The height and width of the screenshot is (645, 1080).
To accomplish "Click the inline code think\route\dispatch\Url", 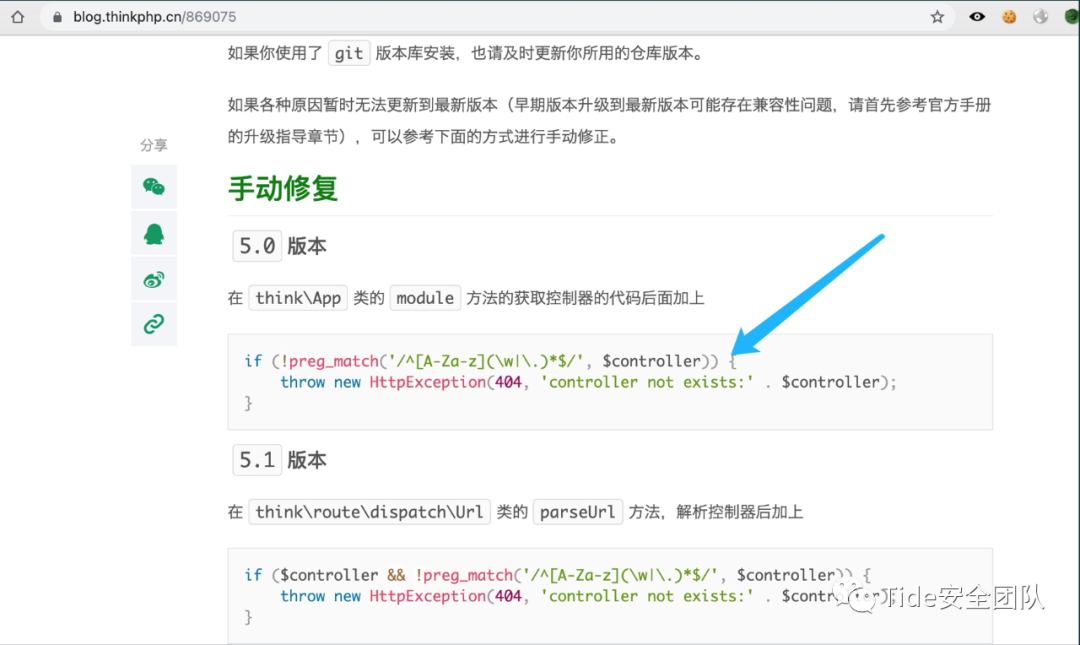I will point(369,512).
